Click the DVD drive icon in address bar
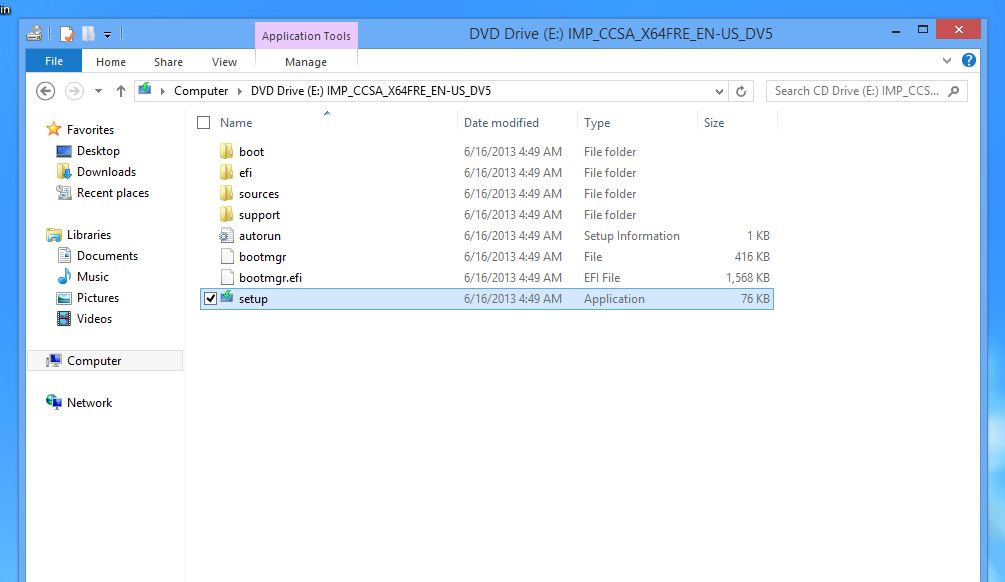Screen dimensions: 1005x582 point(145,89)
